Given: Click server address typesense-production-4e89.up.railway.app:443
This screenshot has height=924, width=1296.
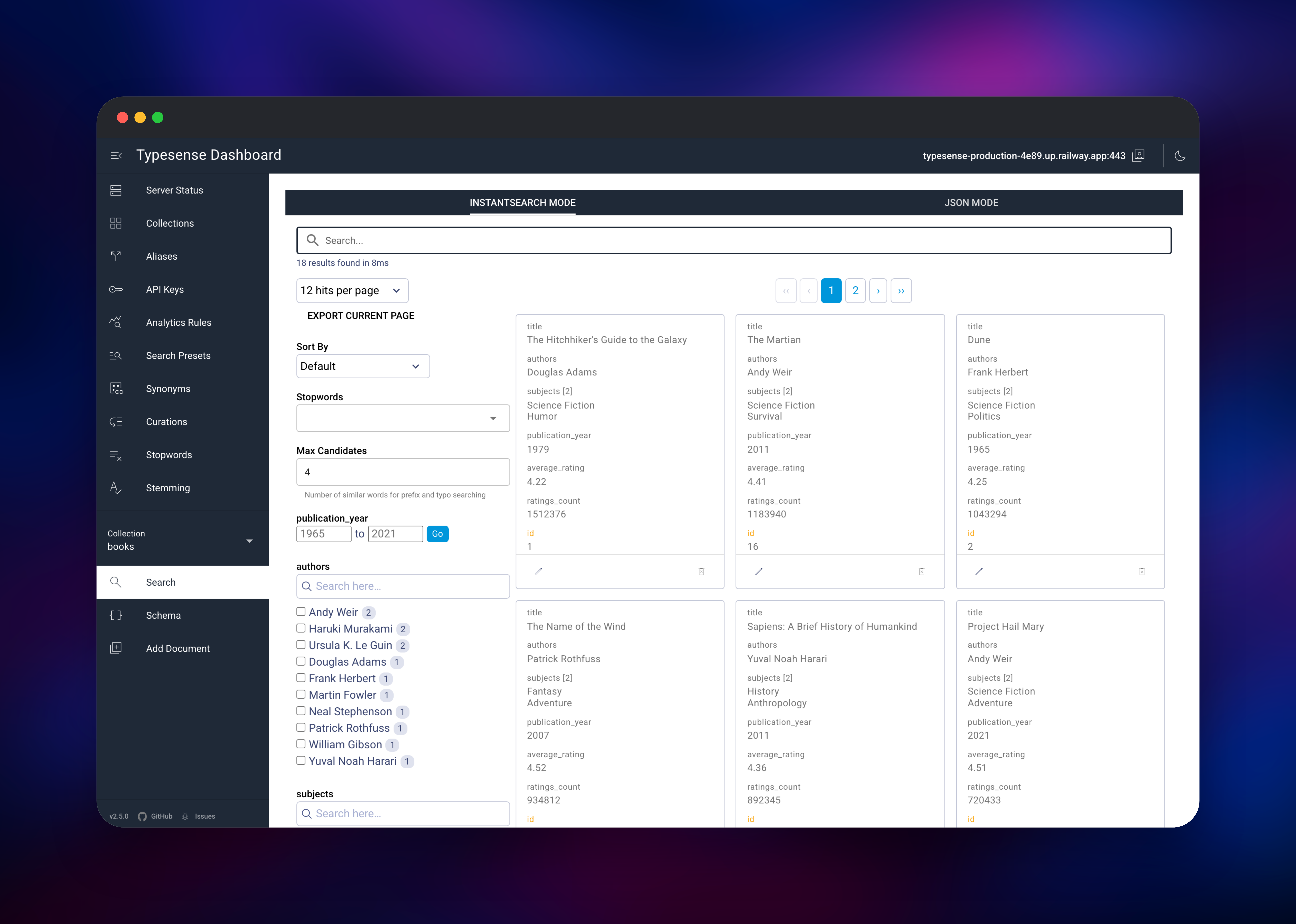Looking at the screenshot, I should tap(1024, 156).
